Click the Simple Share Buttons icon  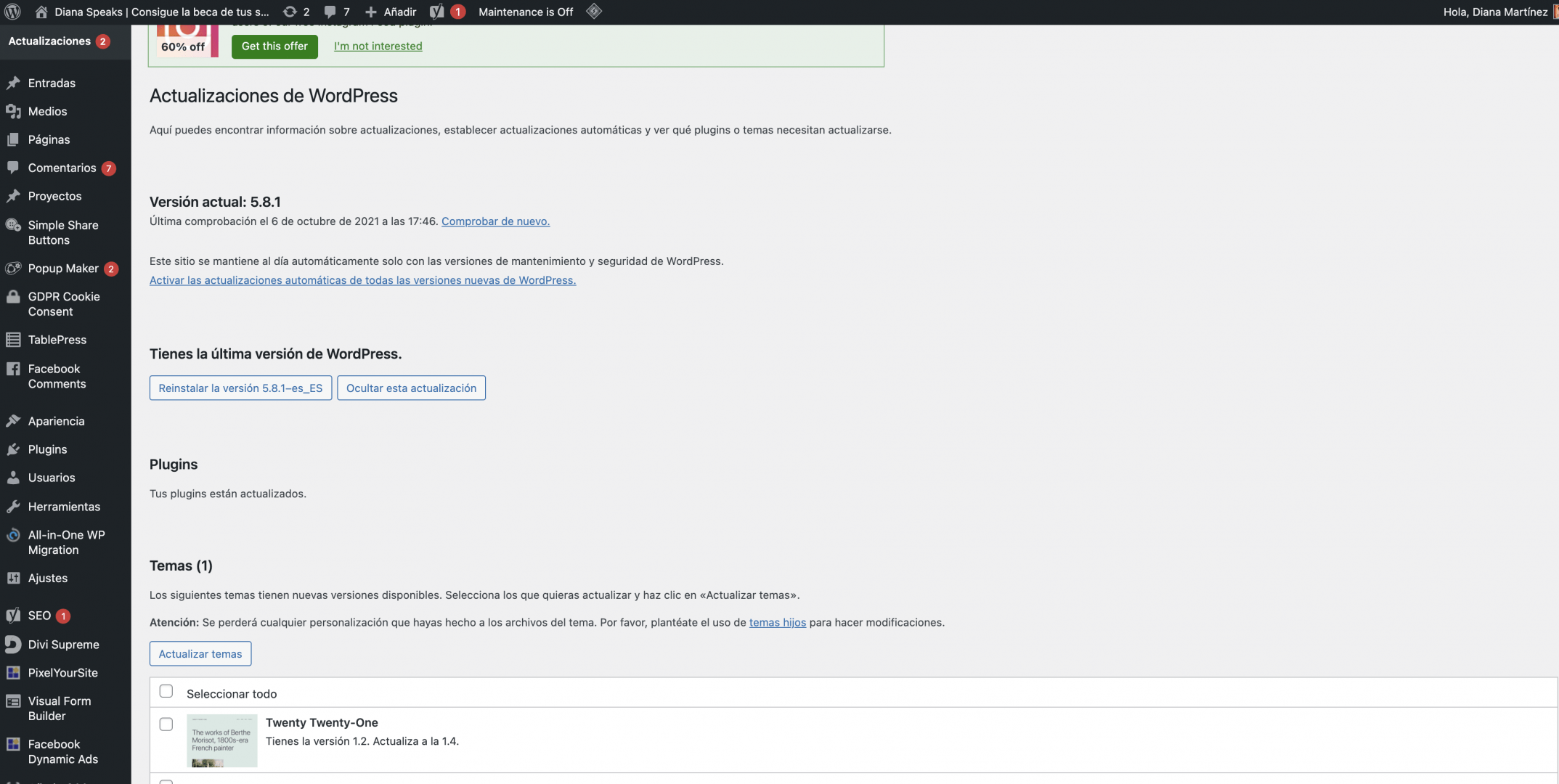(13, 225)
